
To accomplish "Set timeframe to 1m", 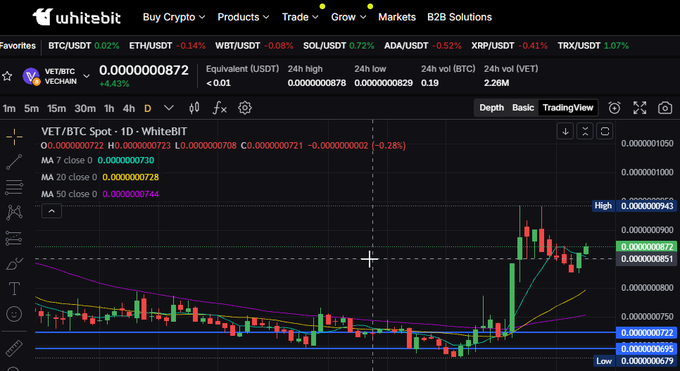I will (9, 108).
